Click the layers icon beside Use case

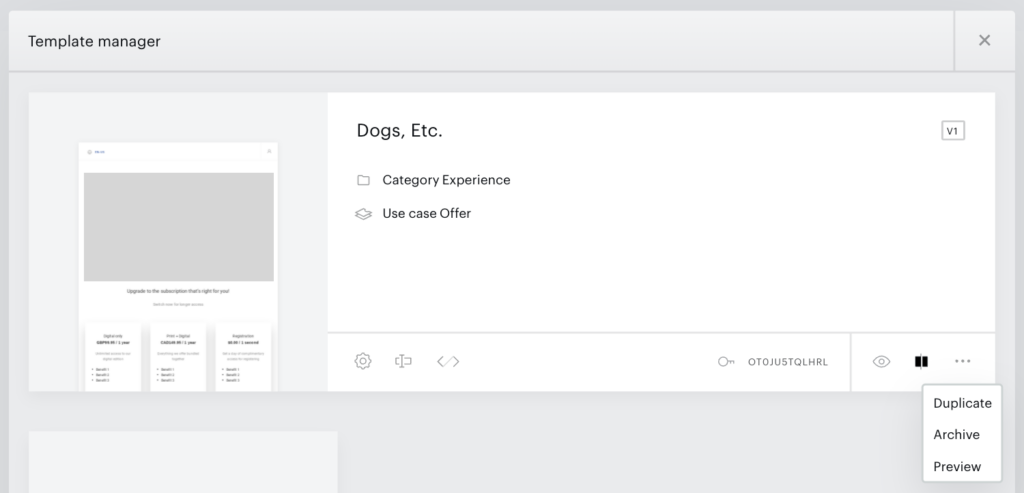coord(363,214)
